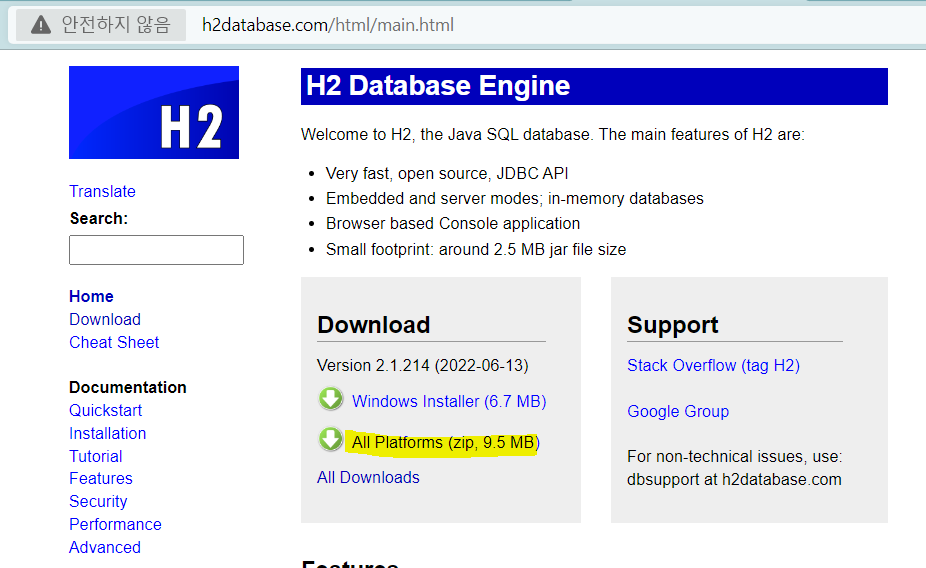This screenshot has width=926, height=568.
Task: Focus the Search input field
Action: coord(156,250)
